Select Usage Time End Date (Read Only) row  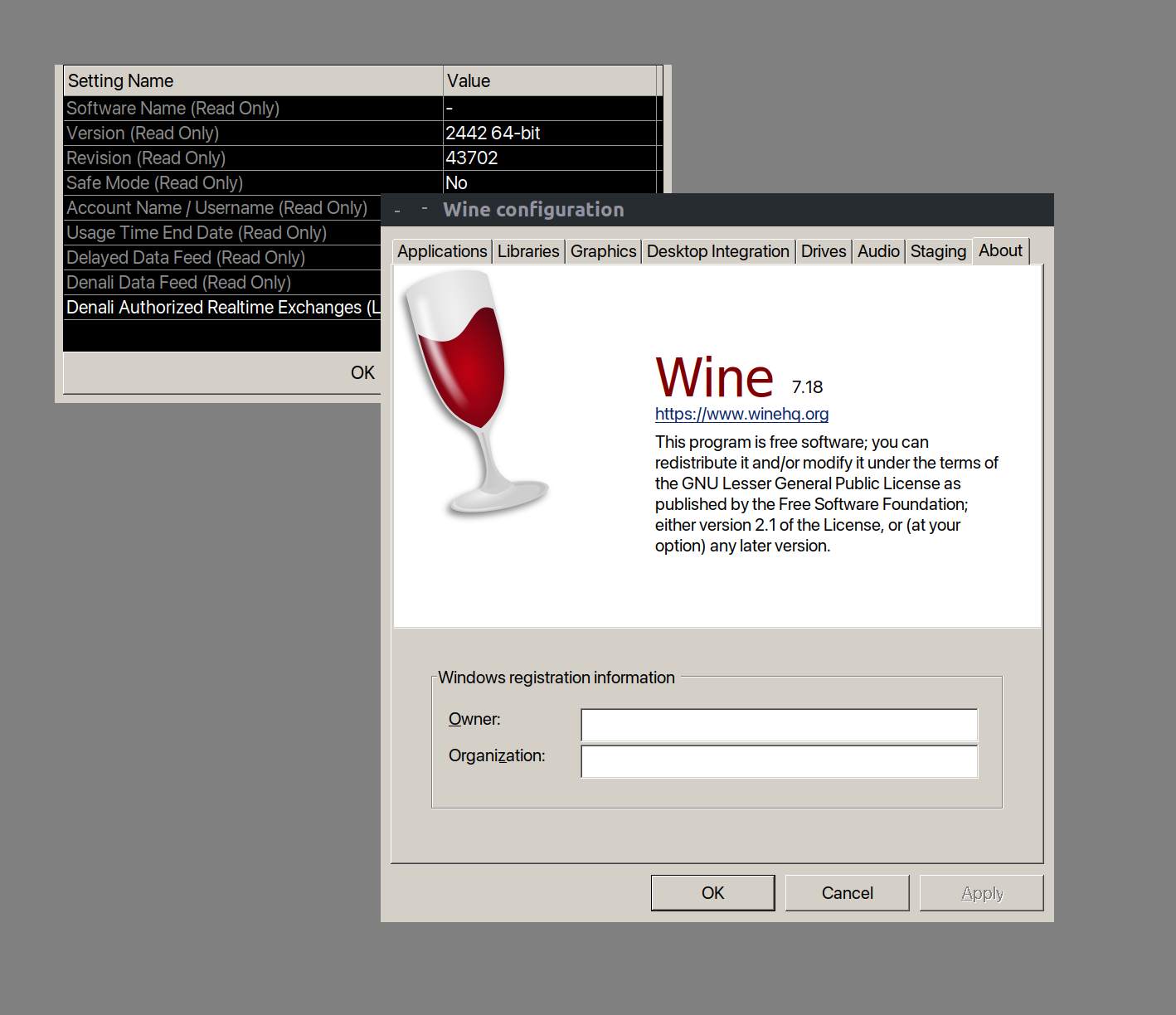point(222,233)
